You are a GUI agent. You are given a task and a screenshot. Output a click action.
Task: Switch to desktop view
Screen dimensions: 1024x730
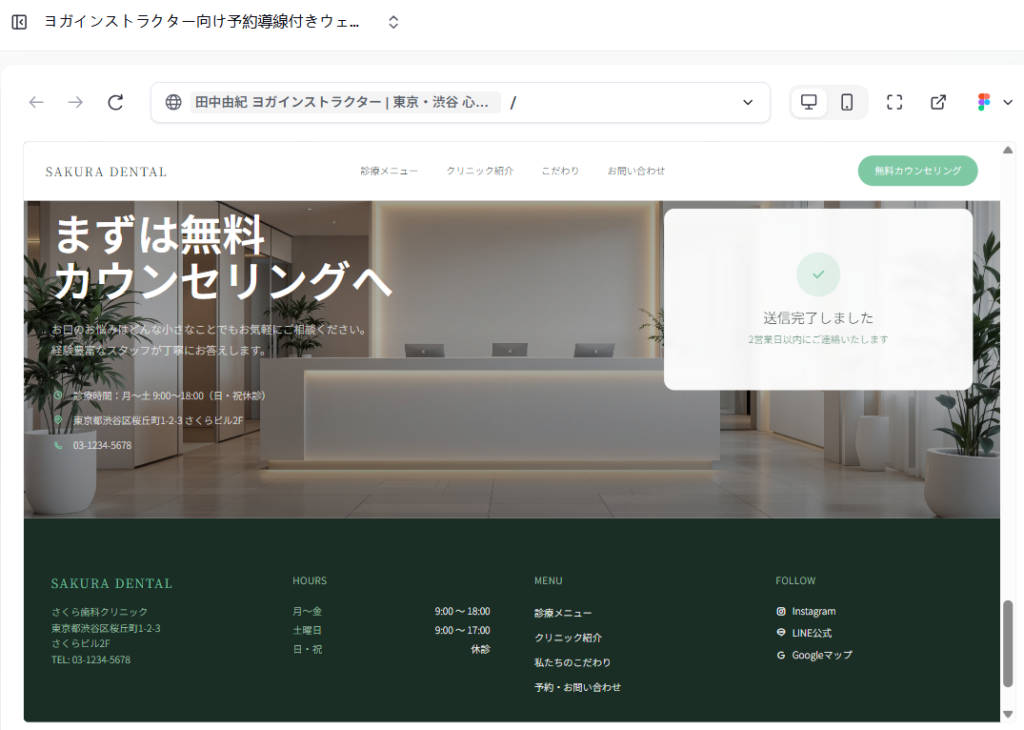coord(809,102)
